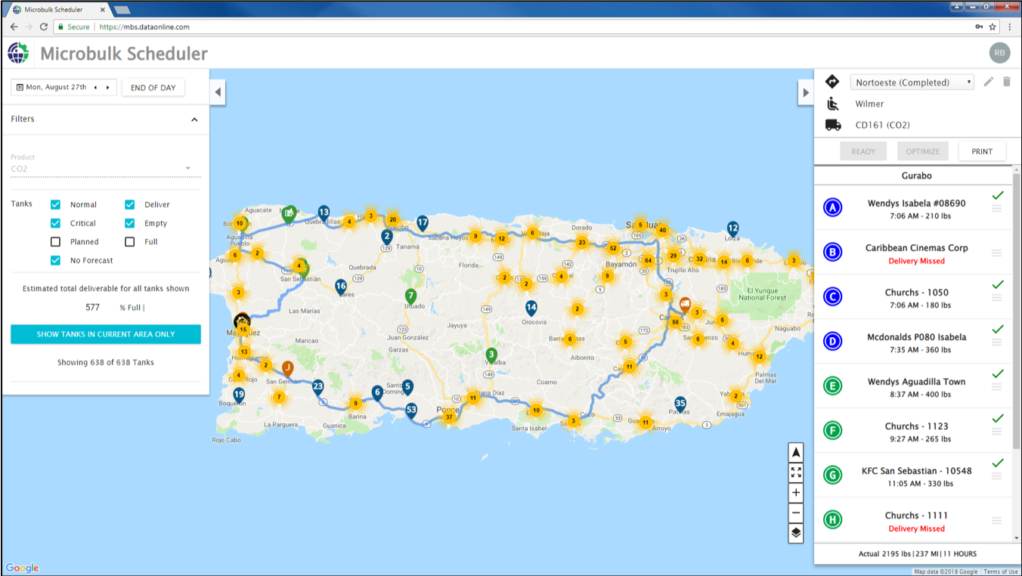
Task: Click the browser address bar URL
Action: point(144,27)
